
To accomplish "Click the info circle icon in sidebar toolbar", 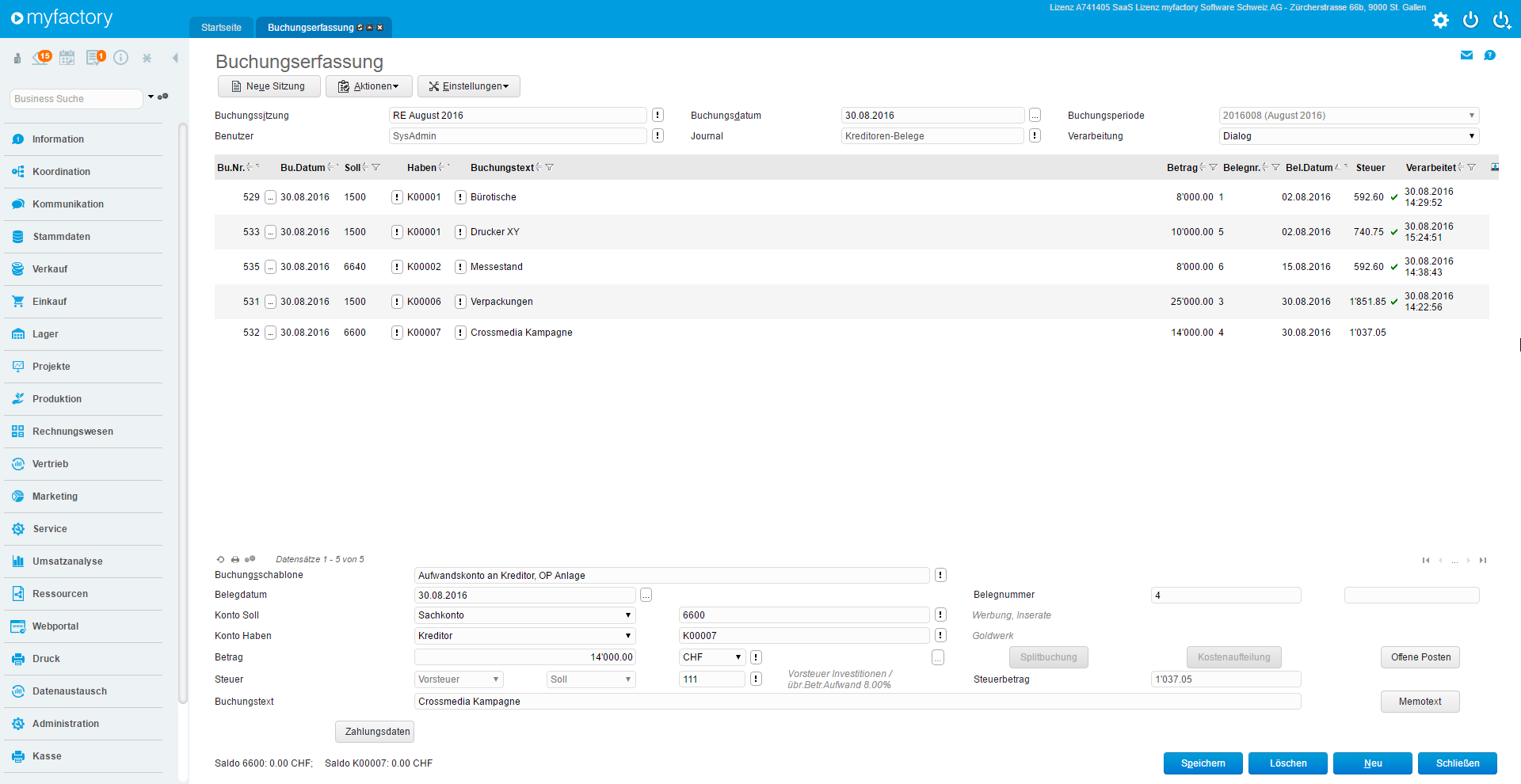I will (120, 58).
